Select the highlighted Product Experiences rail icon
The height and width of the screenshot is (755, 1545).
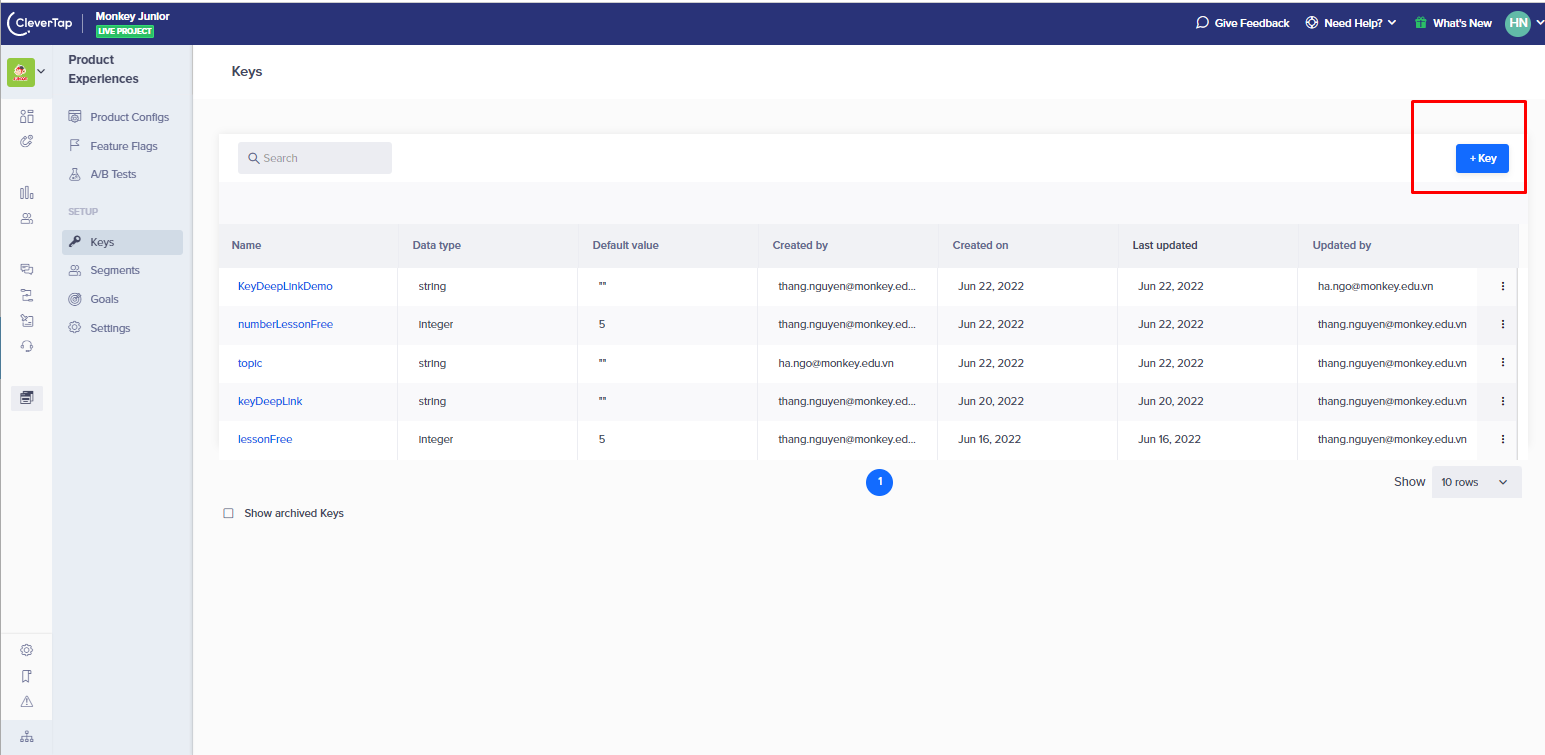pos(27,398)
